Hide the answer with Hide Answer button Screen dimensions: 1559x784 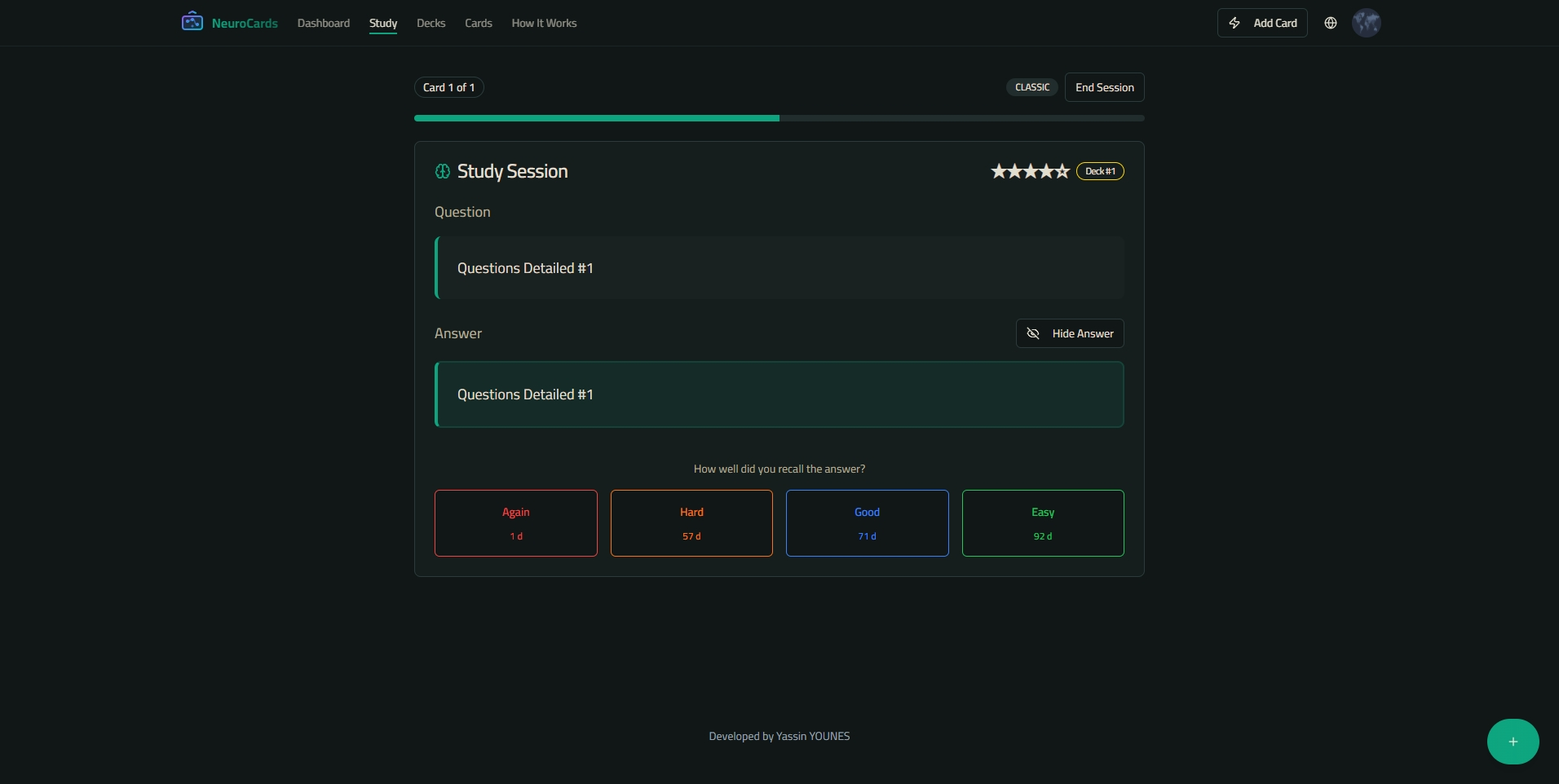tap(1070, 333)
